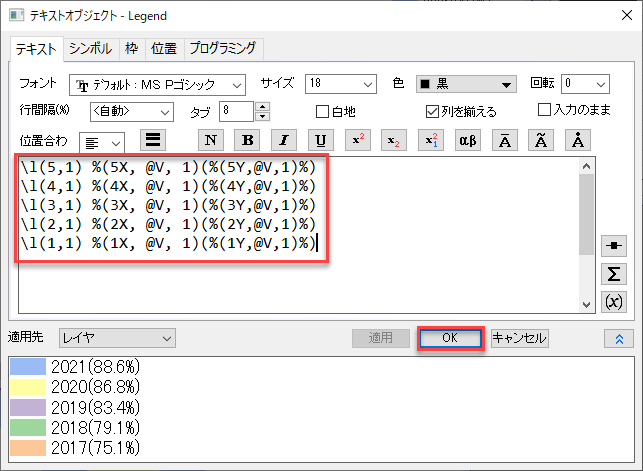The width and height of the screenshot is (643, 471).
Task: Apply superscript x² formatting
Action: click(358, 140)
